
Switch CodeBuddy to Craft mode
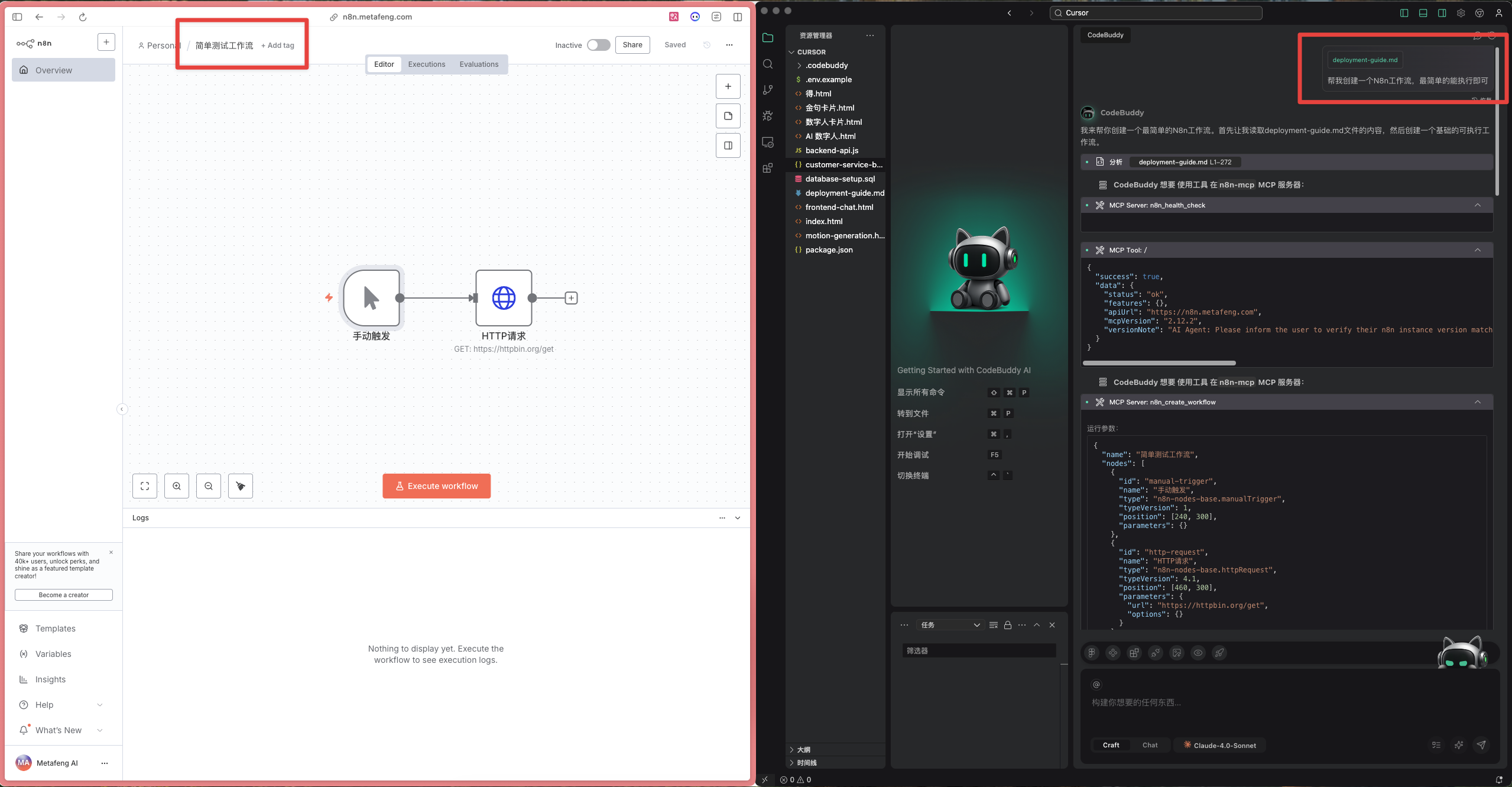tap(1111, 745)
